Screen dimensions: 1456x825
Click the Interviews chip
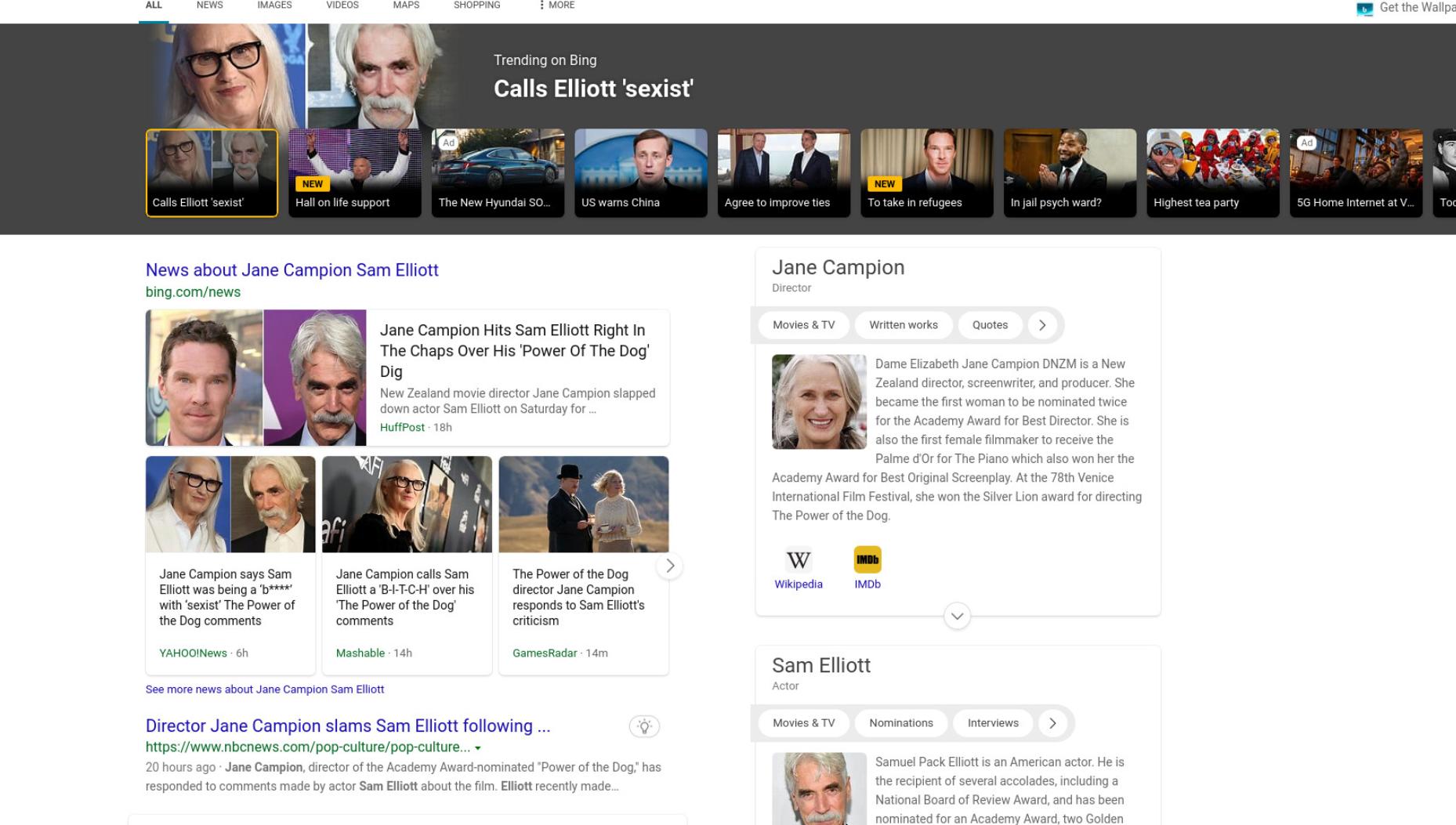[x=993, y=723]
